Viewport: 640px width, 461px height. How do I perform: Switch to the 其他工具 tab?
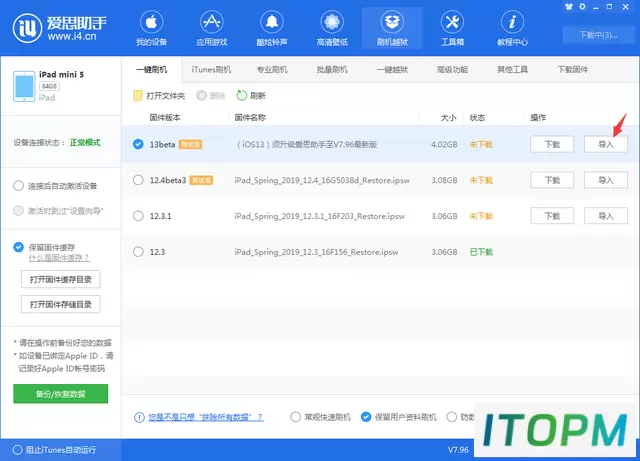(x=512, y=70)
